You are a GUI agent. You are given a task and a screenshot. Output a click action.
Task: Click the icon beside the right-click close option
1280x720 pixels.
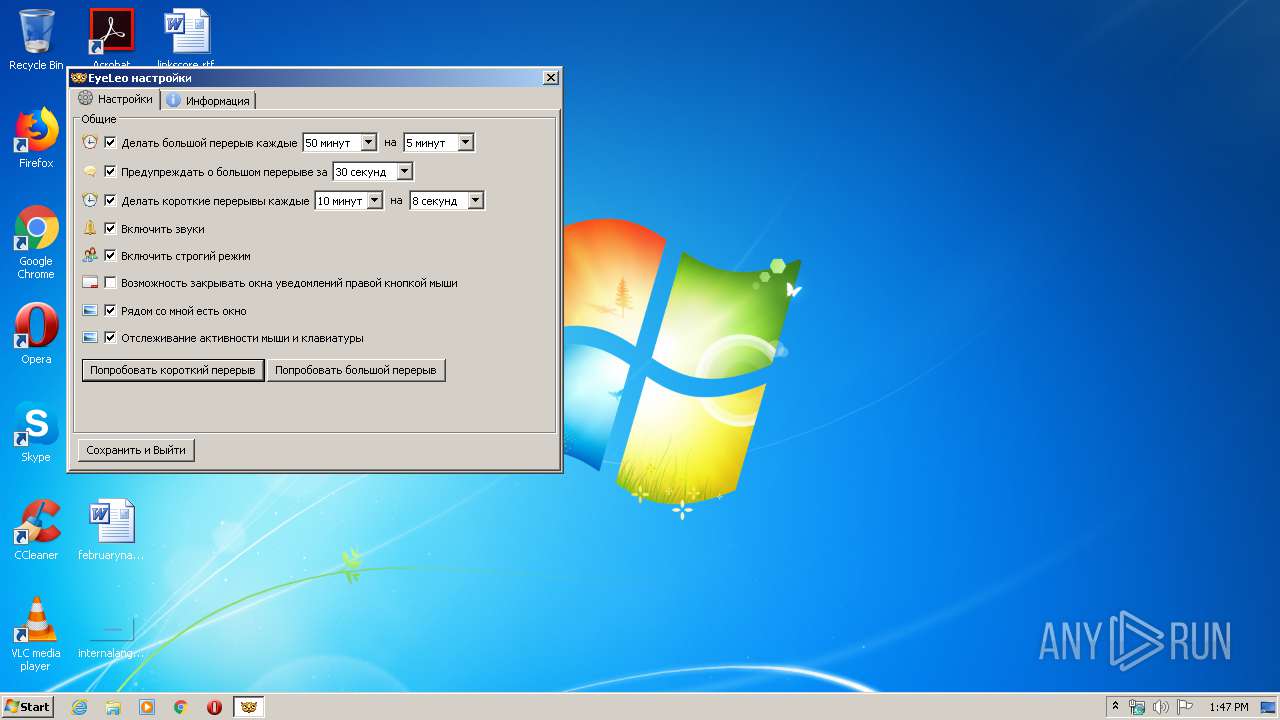click(90, 283)
